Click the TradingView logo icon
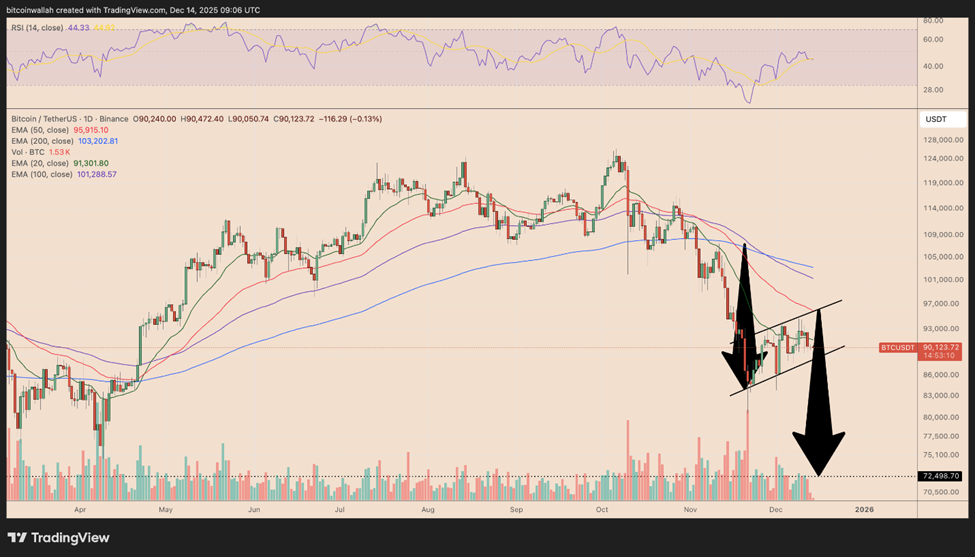The image size is (975, 557). [x=17, y=538]
